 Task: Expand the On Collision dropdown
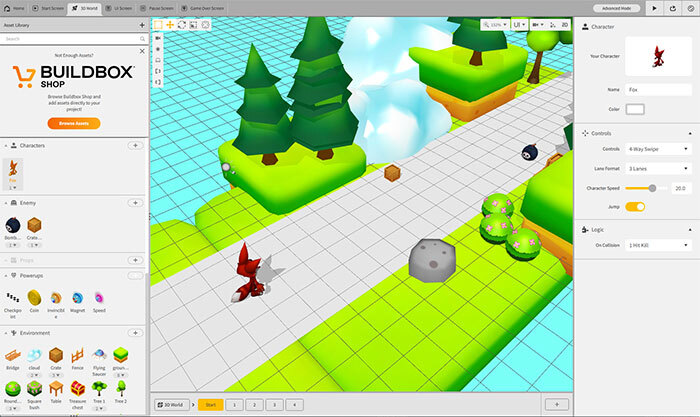coord(658,245)
